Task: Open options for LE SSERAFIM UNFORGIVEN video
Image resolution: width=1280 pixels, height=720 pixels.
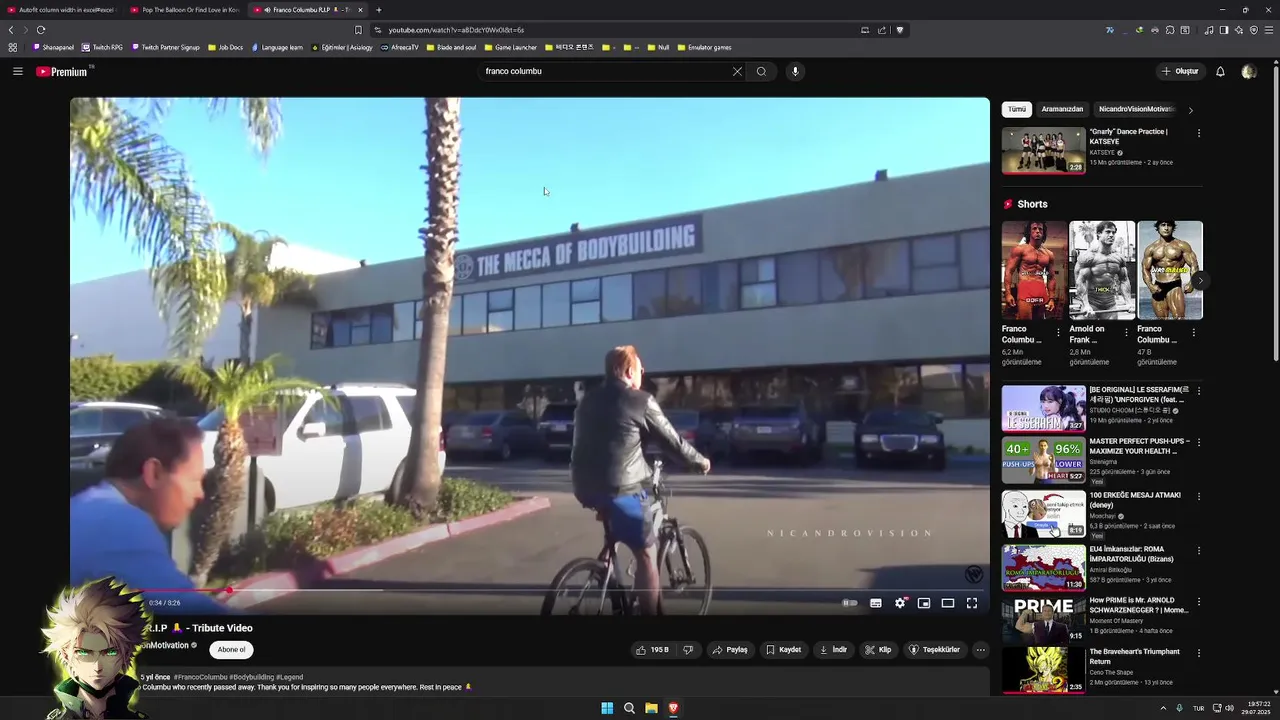Action: [1198, 391]
